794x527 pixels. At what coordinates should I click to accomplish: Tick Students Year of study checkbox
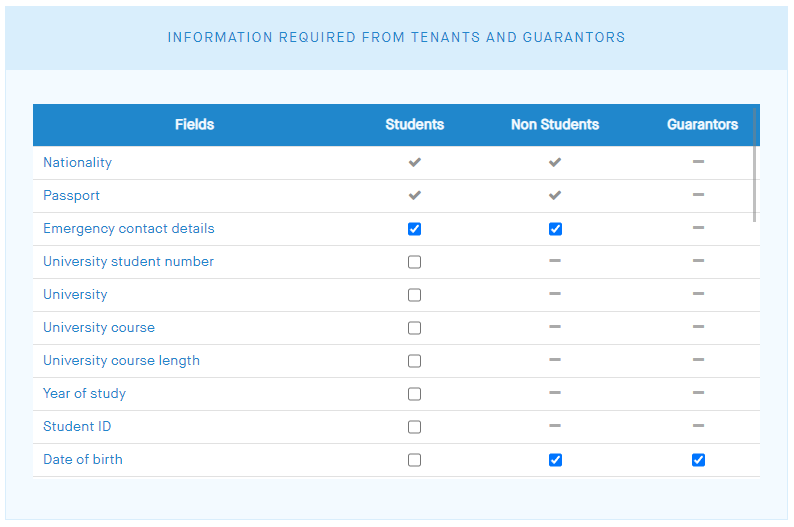(415, 394)
